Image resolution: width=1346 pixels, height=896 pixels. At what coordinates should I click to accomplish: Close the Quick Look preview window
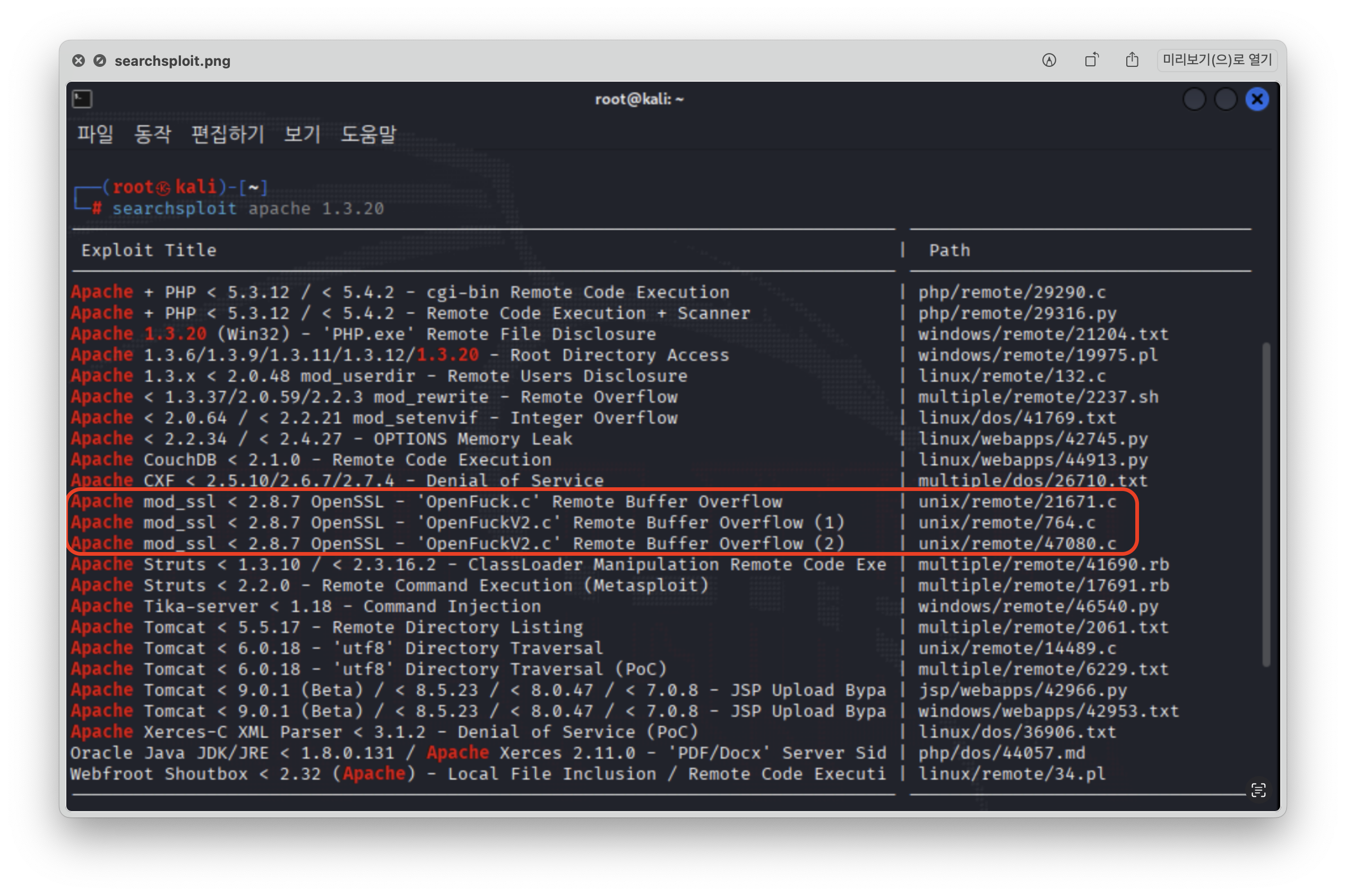click(x=78, y=61)
